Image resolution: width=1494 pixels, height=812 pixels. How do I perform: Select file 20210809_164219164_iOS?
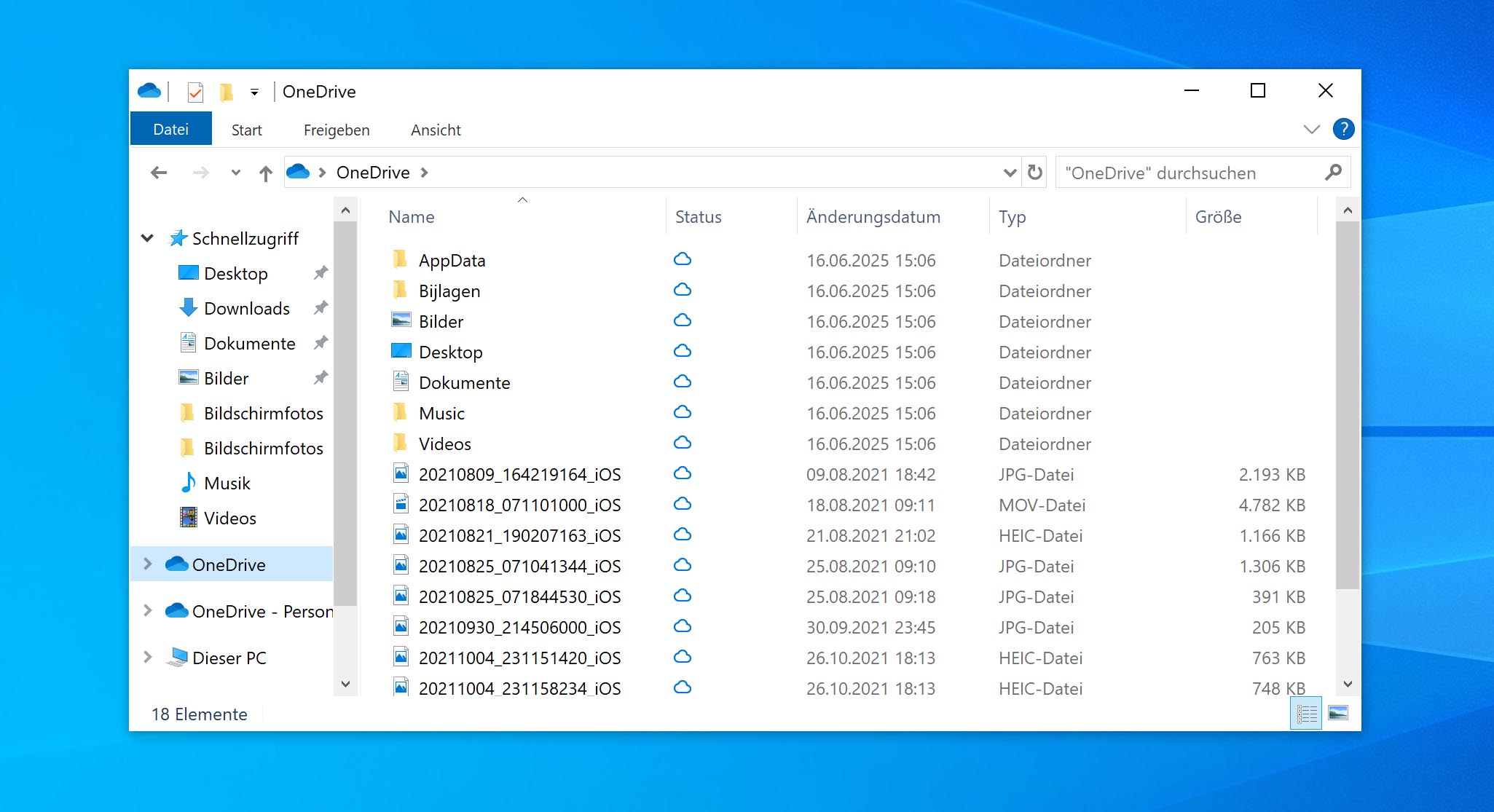click(x=519, y=474)
